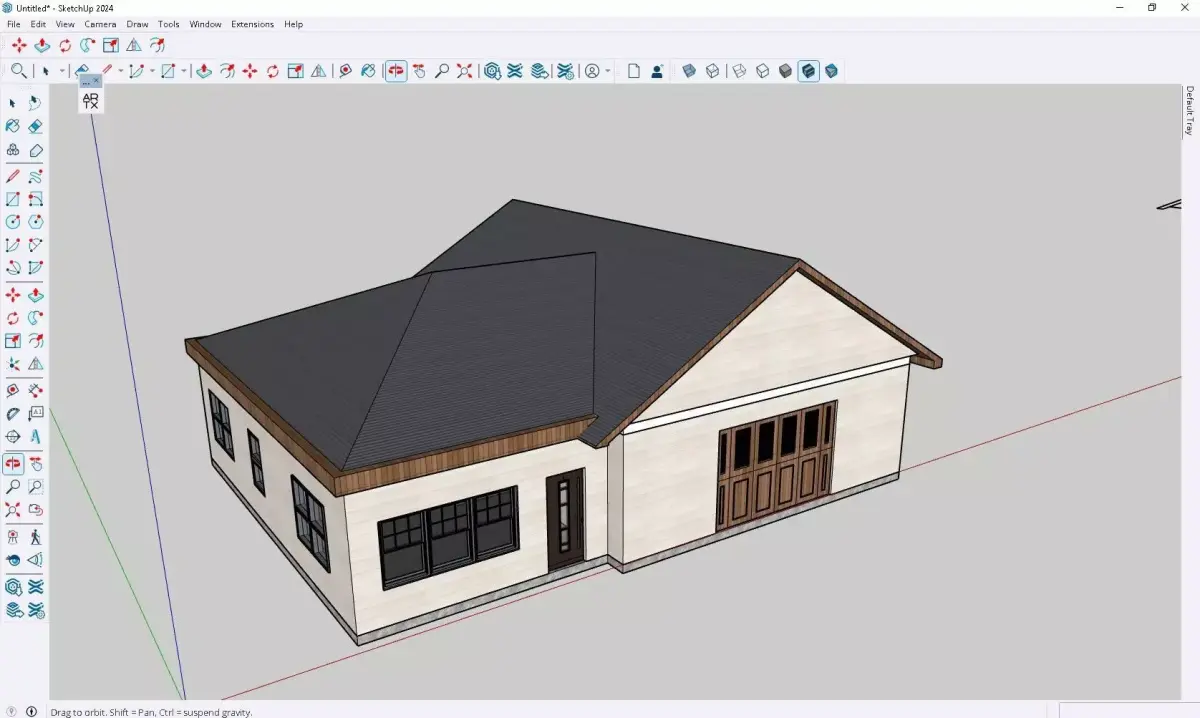The width and height of the screenshot is (1200, 718).
Task: Open the account profile dropdown arrow
Action: (608, 71)
